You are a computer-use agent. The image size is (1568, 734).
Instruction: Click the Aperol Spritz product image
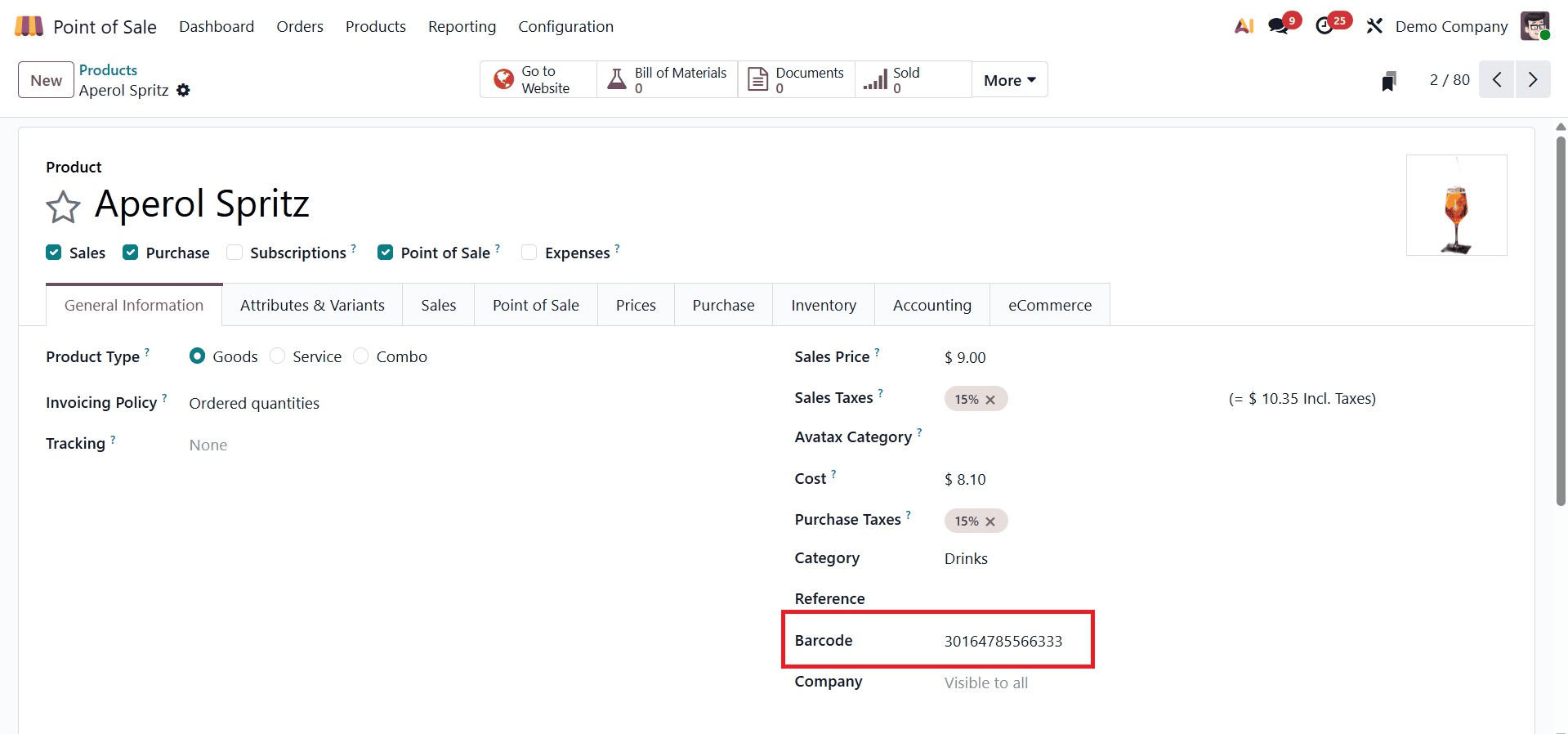1457,205
